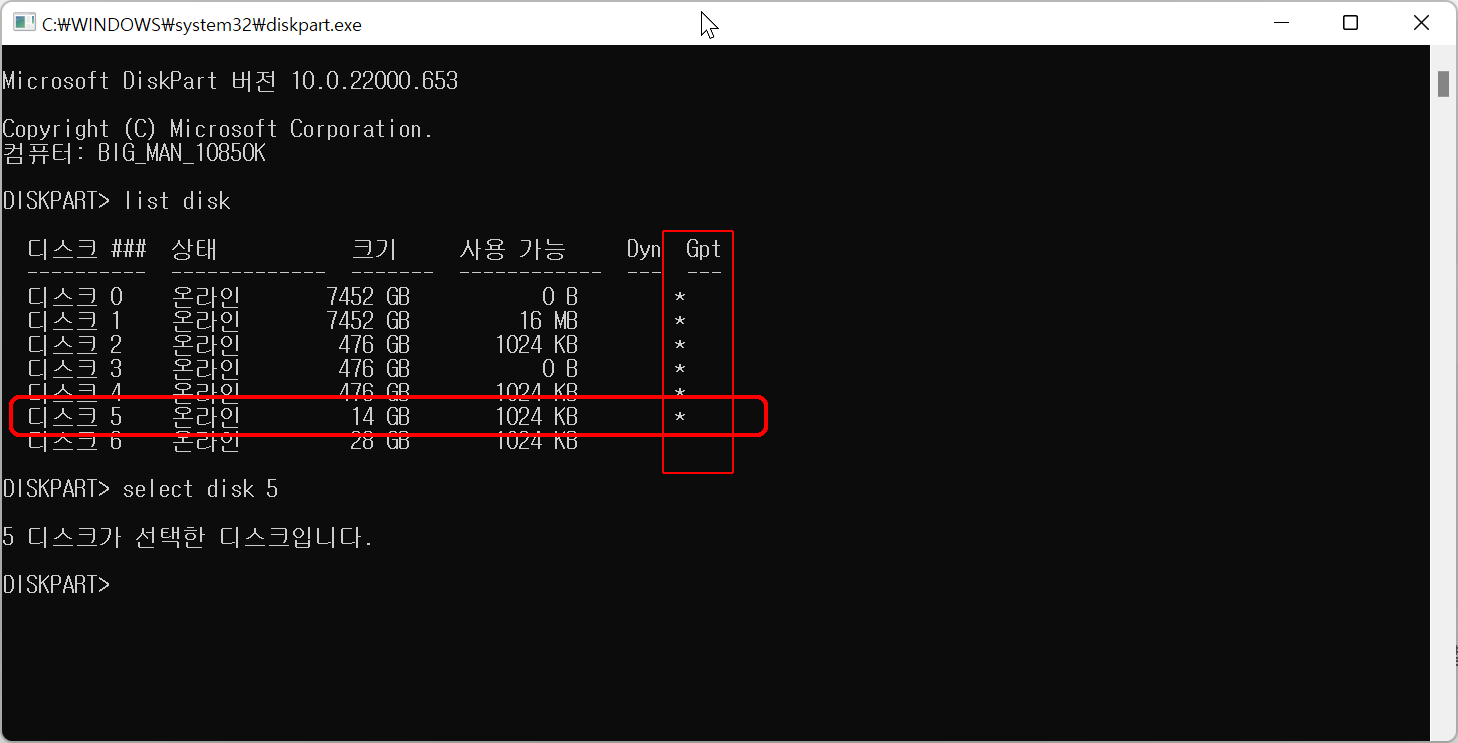Click the Gpt asterisk for 디스크 0
Viewport: 1458px width, 743px height.
point(680,298)
